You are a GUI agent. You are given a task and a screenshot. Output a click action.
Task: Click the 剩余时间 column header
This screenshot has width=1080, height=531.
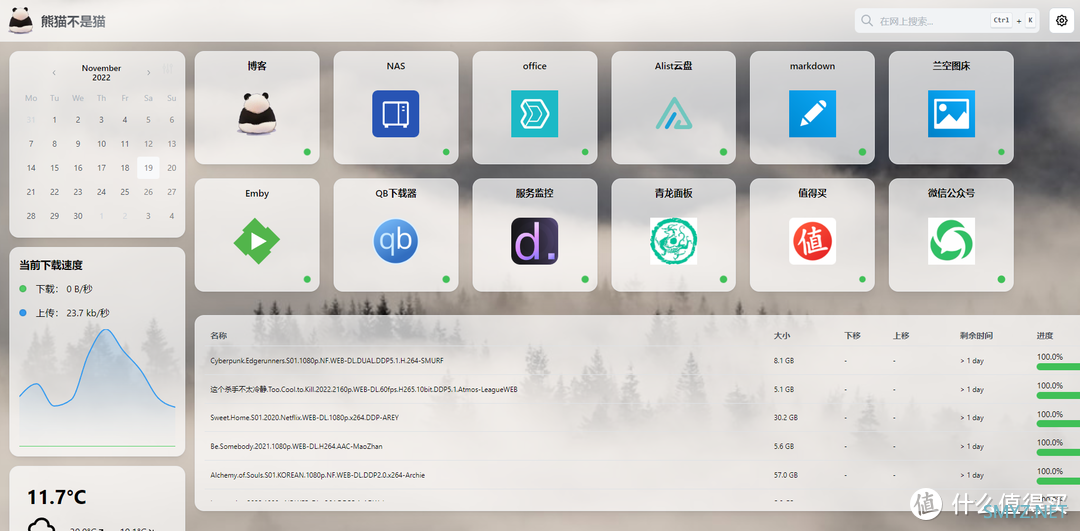tap(977, 335)
